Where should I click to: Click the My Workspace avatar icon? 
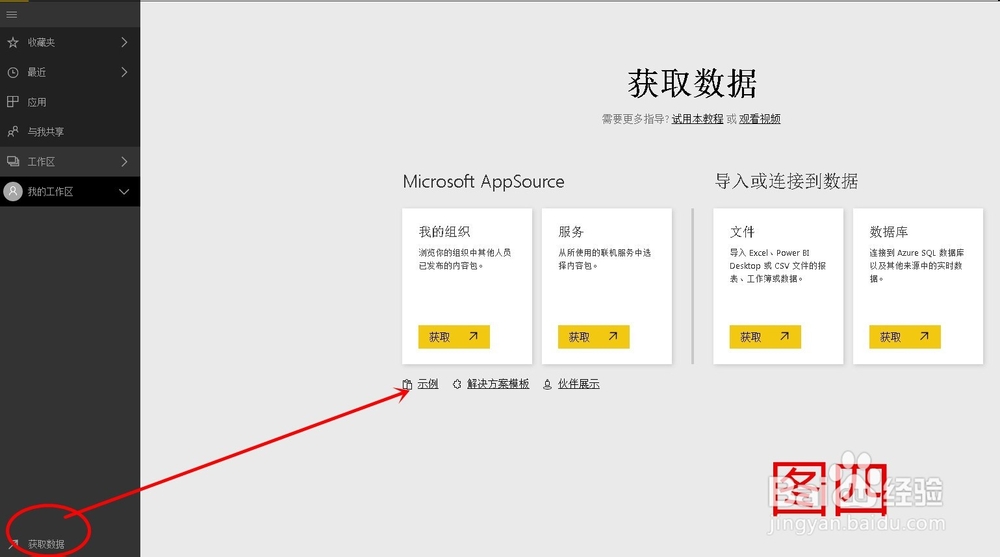(13, 191)
